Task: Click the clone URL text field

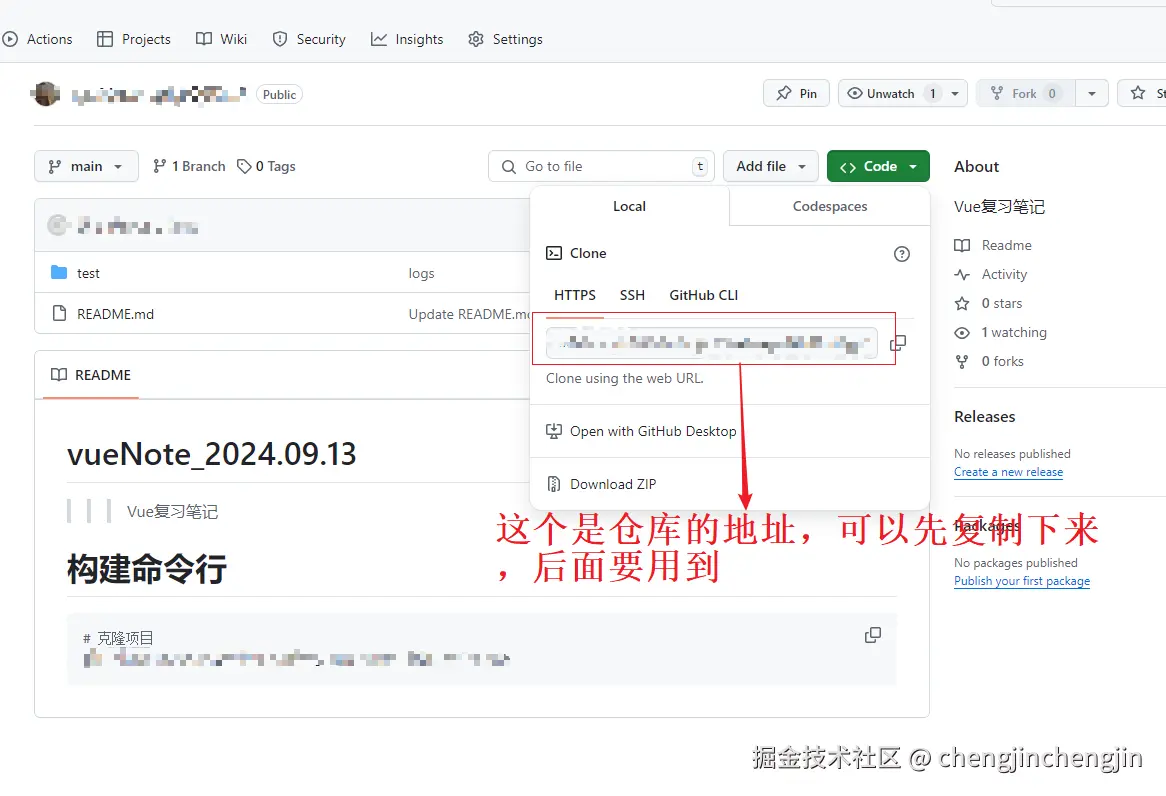Action: click(712, 343)
